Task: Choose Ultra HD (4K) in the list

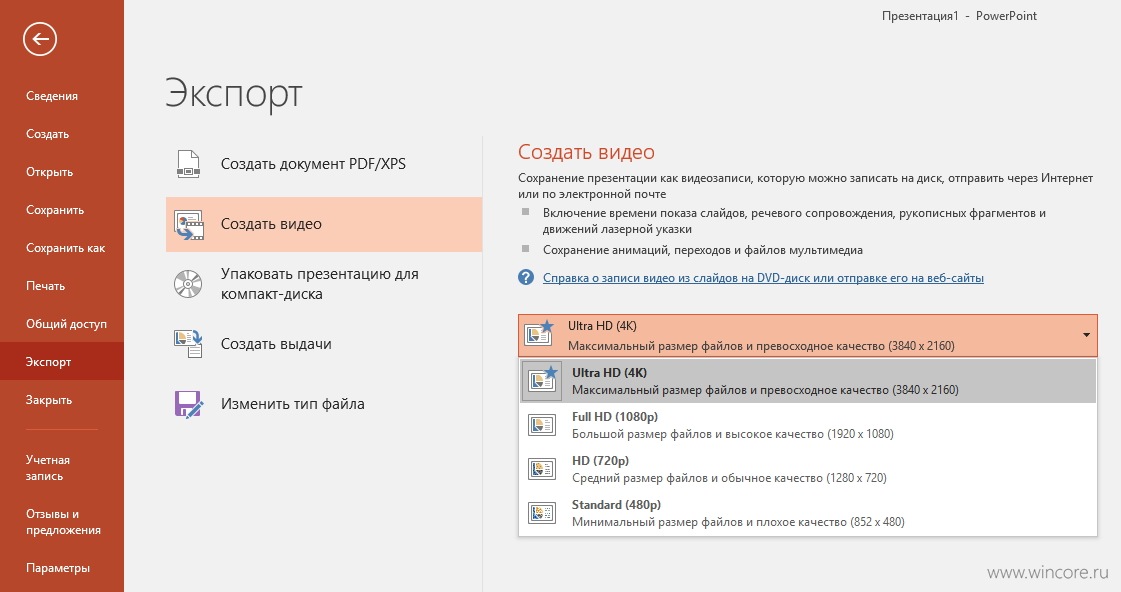Action: pyautogui.click(x=808, y=380)
